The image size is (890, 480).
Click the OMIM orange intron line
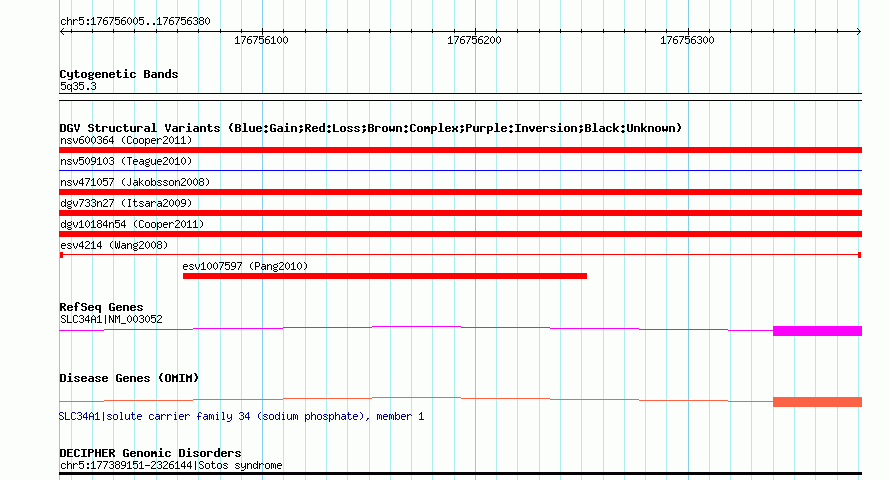coord(416,399)
